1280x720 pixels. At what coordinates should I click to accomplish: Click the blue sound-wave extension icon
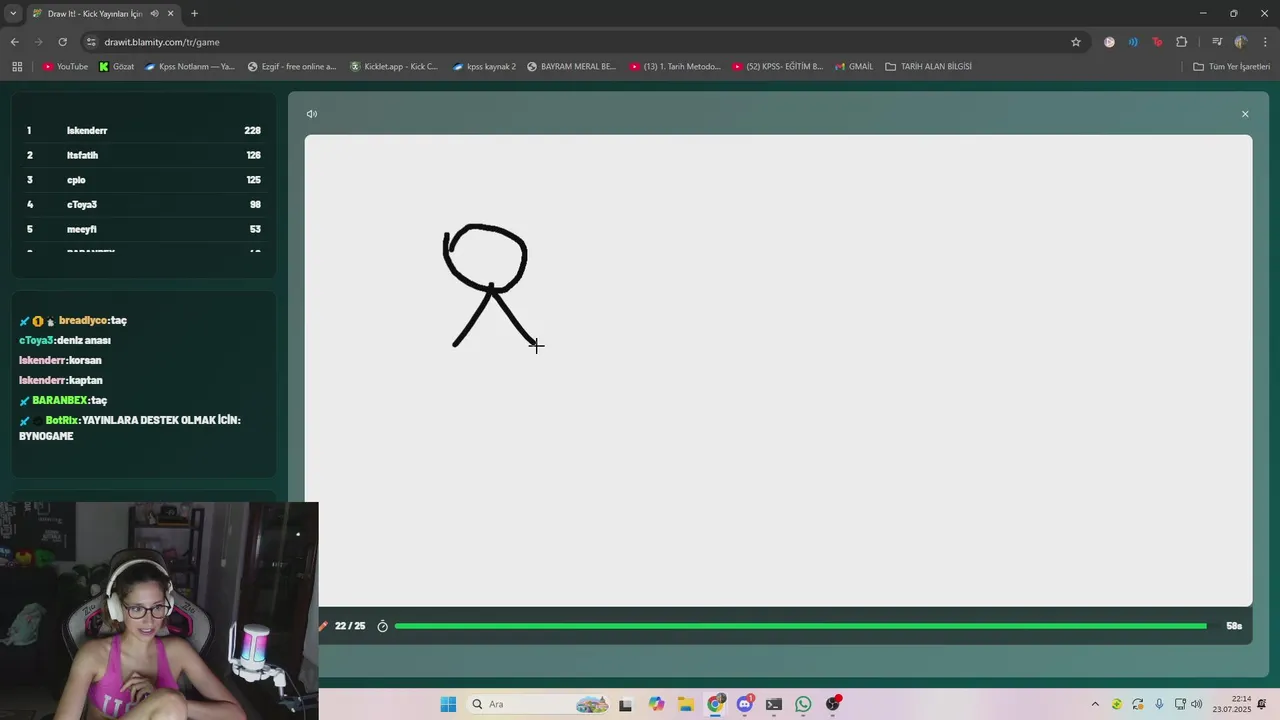[1133, 42]
